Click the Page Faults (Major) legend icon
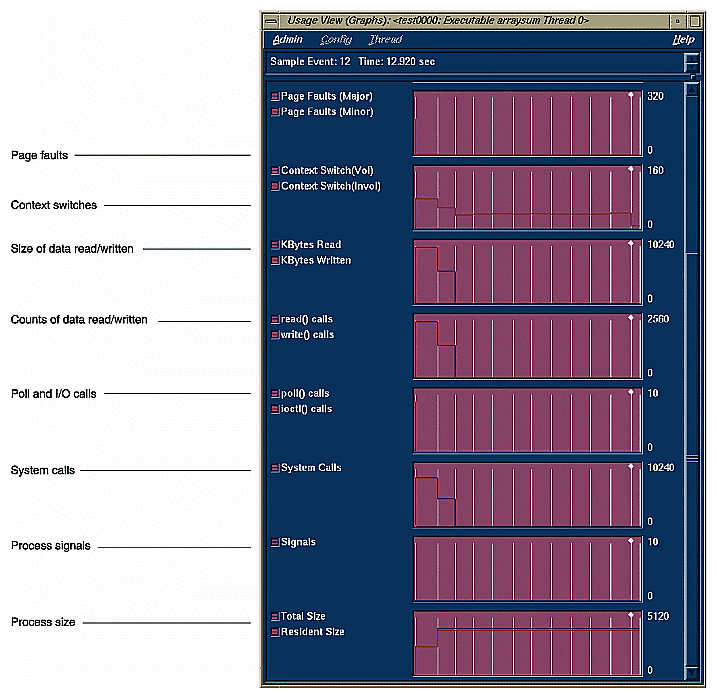This screenshot has width=717, height=698. tap(275, 97)
